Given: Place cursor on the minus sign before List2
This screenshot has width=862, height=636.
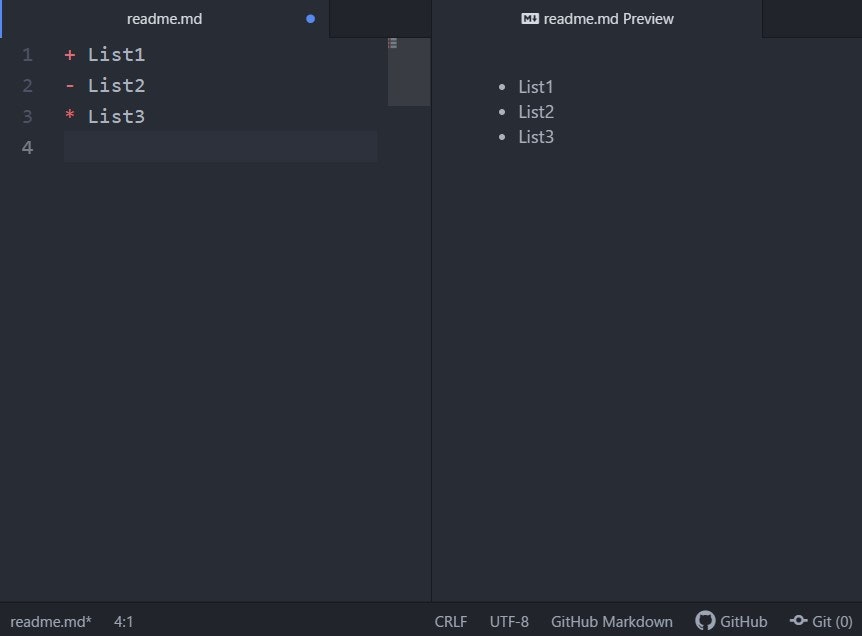Looking at the screenshot, I should coord(70,86).
